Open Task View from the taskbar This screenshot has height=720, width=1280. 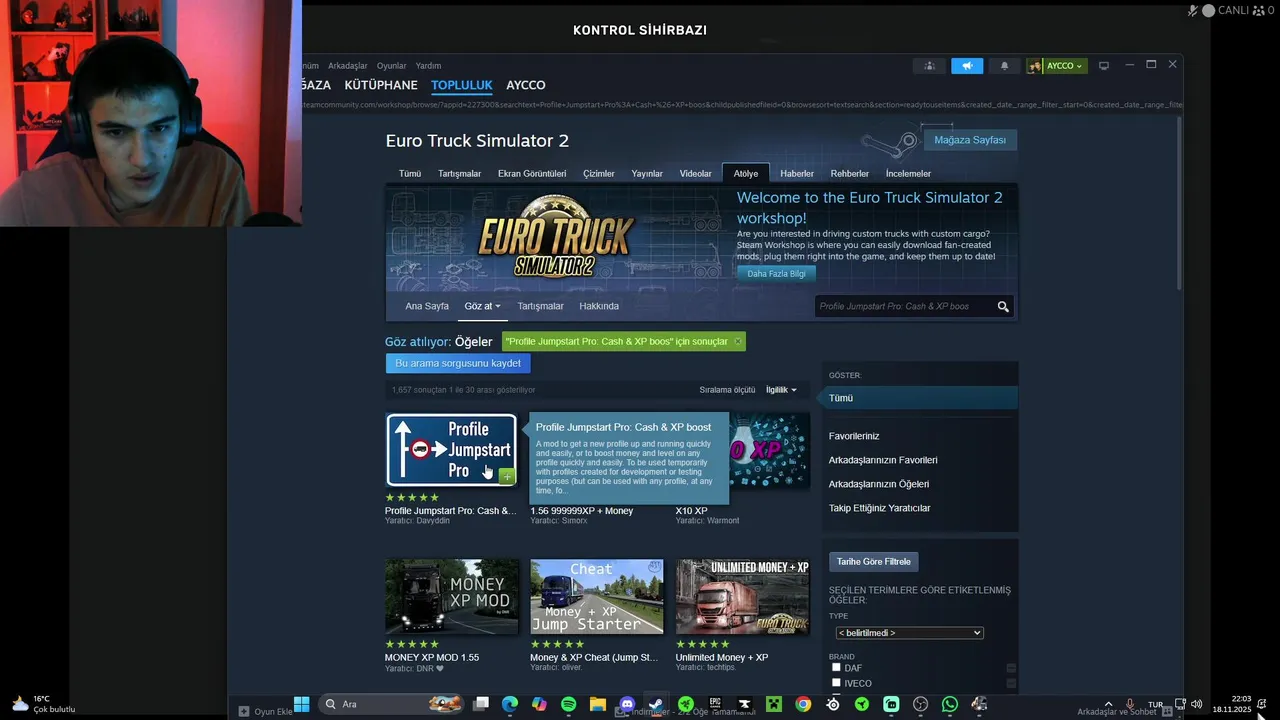coord(481,704)
